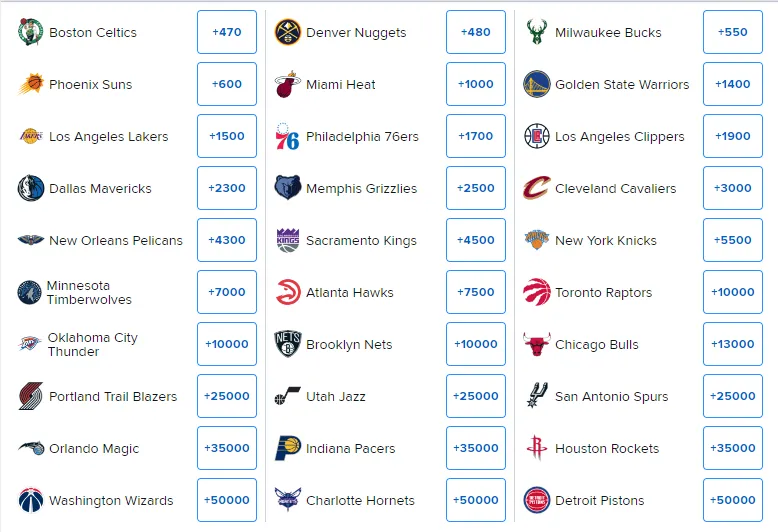Screen dimensions: 778x532
Task: Pick Cleveland Cavaliers +3000 odds button
Action: tap(733, 188)
